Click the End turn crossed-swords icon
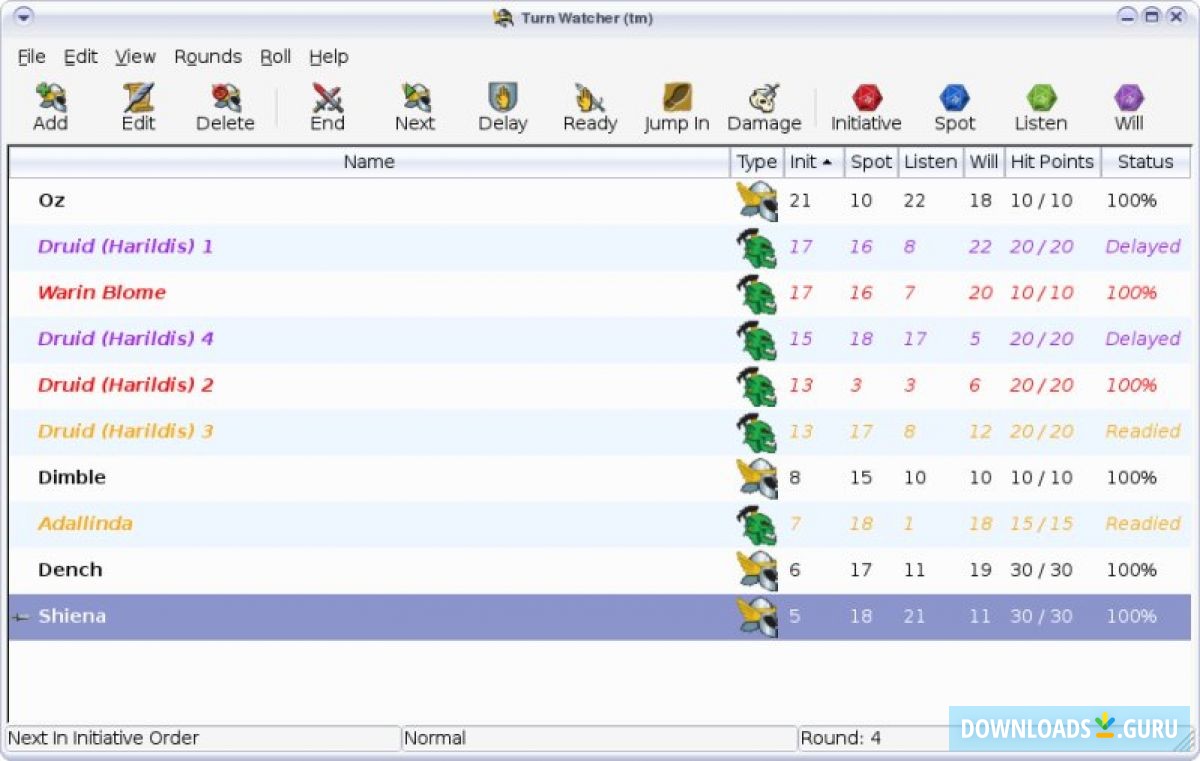Image resolution: width=1200 pixels, height=761 pixels. click(x=327, y=97)
